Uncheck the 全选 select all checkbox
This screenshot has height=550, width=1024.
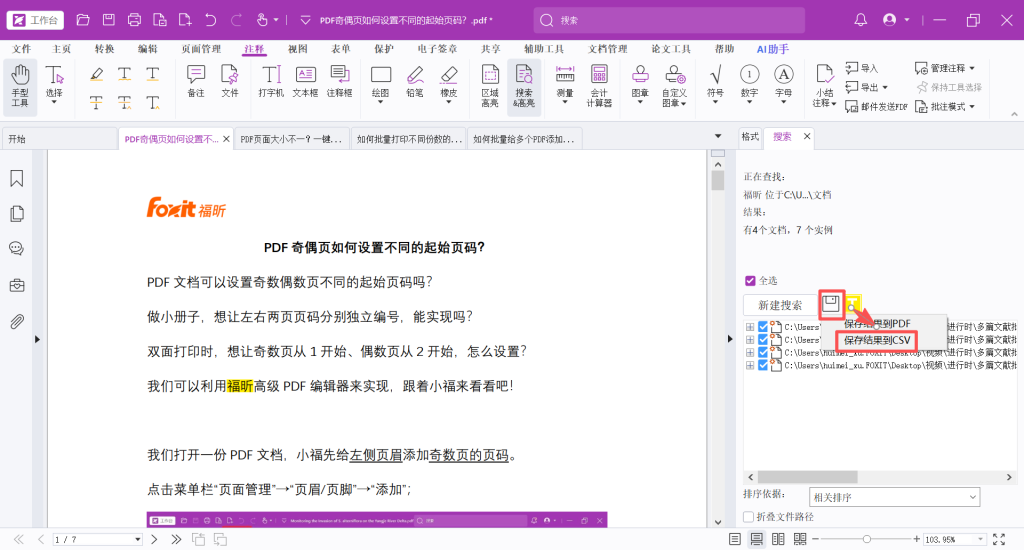tap(750, 281)
